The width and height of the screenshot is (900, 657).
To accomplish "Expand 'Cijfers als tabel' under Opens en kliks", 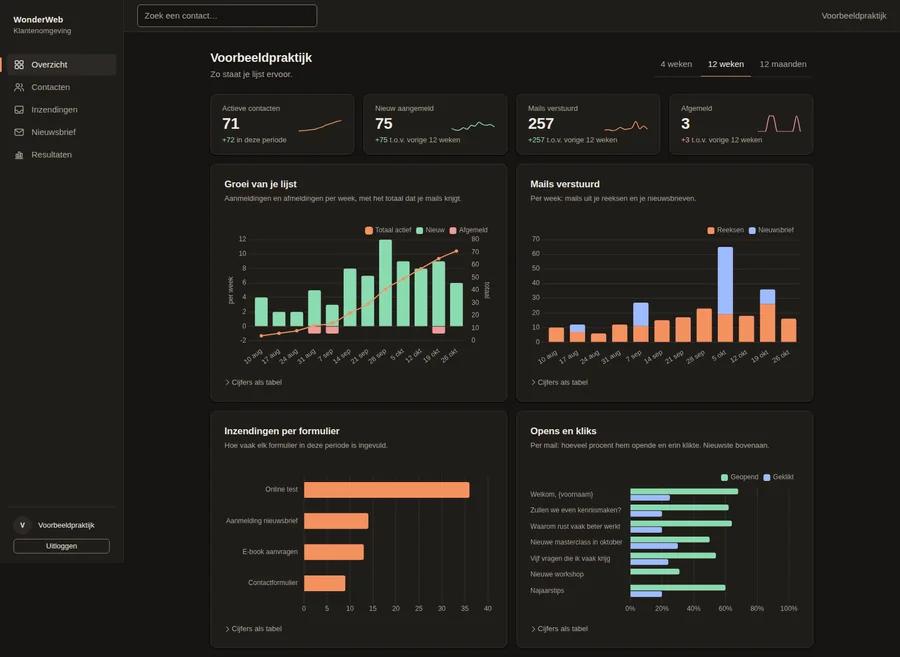I will tap(559, 629).
